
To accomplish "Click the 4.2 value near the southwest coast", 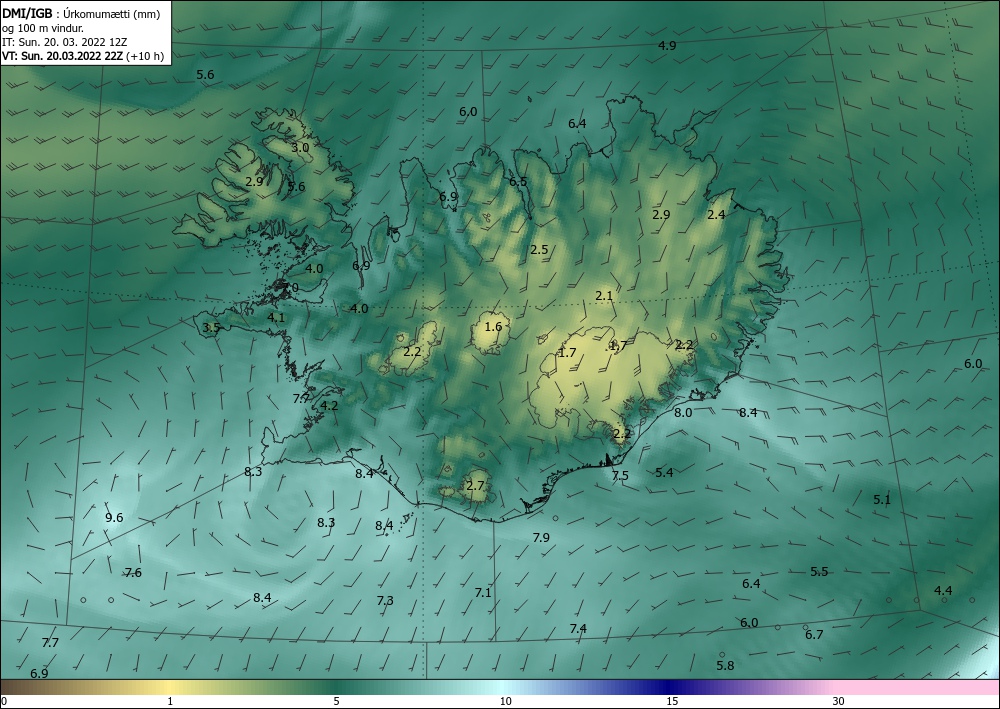I will click(329, 405).
